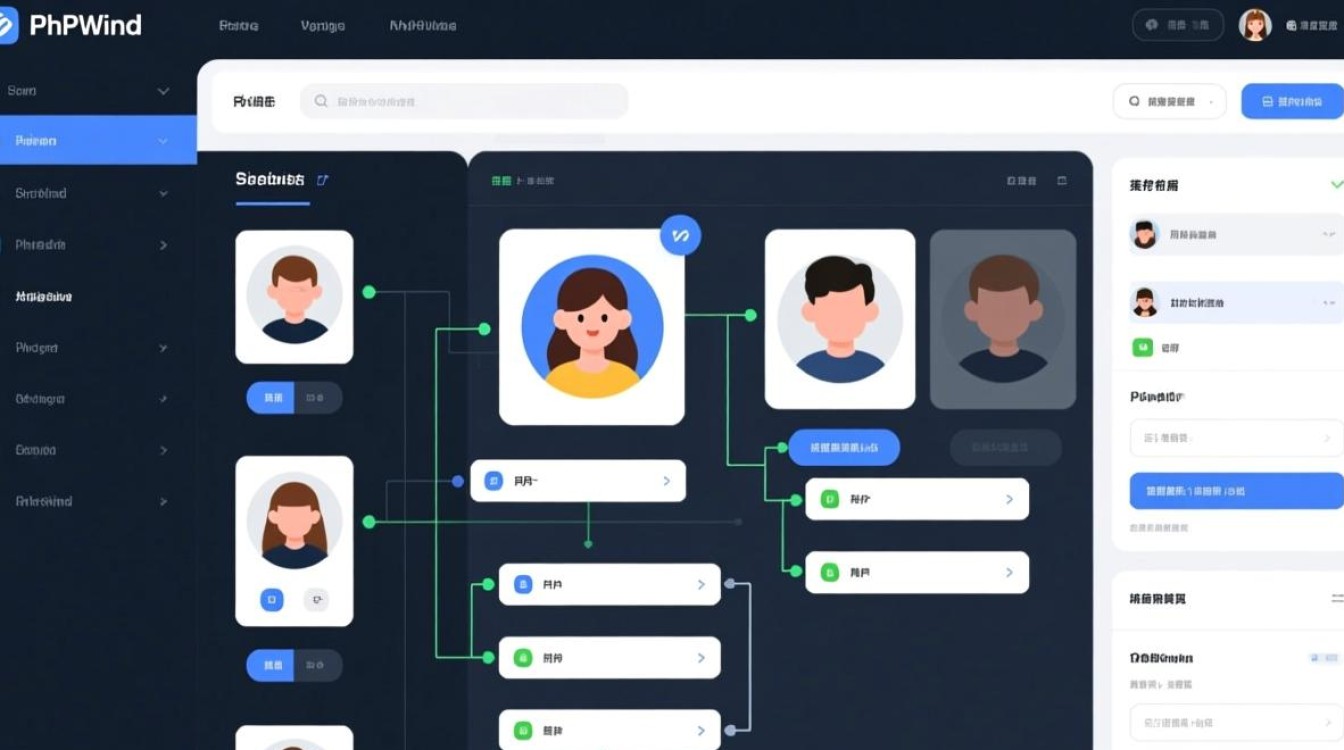Click blue square icon under the long-haired avatar
Screen dimensions: 1344x750
pyautogui.click(x=272, y=600)
